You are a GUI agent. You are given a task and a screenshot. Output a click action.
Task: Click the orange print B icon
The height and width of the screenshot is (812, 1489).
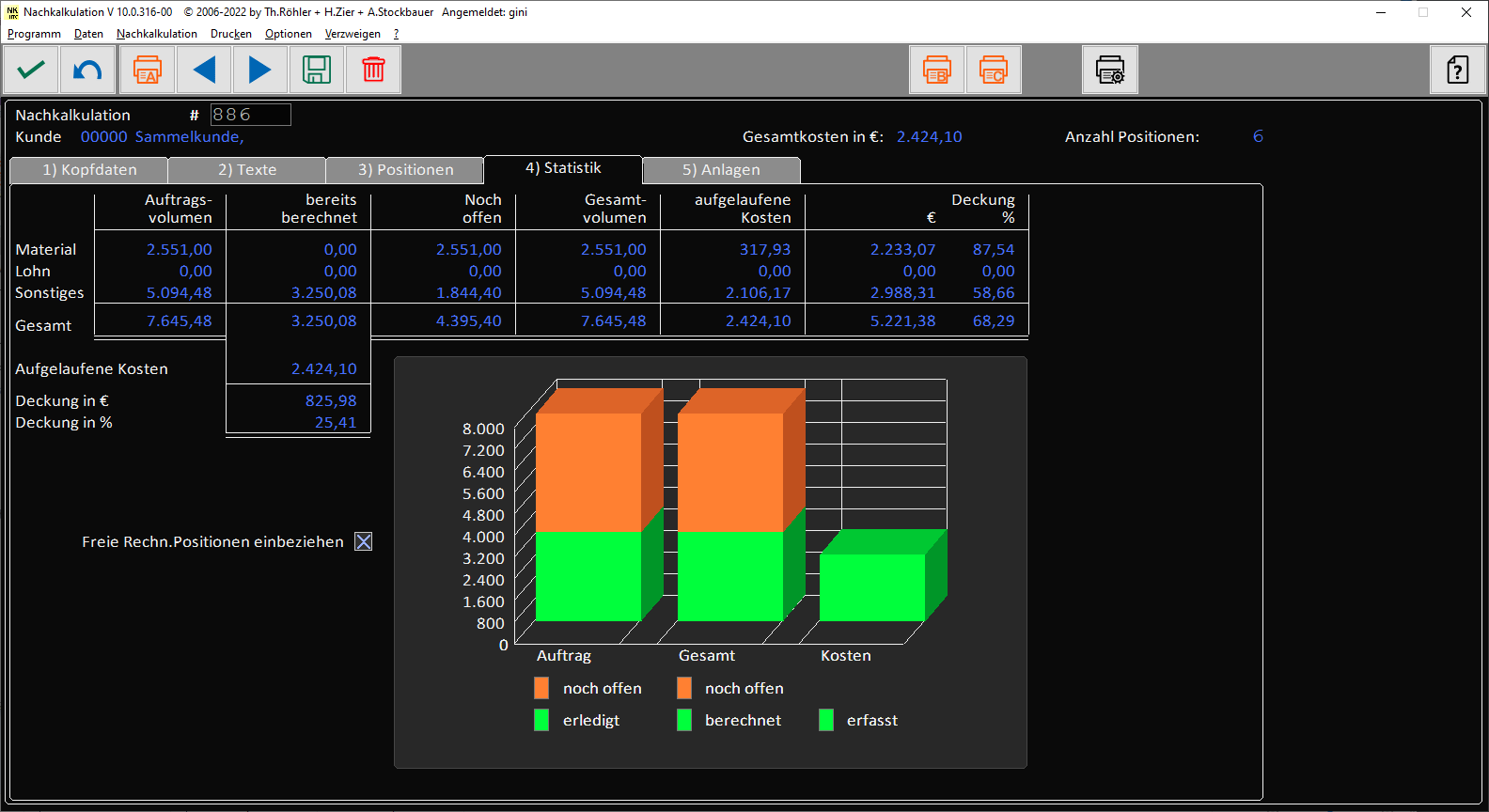[937, 70]
